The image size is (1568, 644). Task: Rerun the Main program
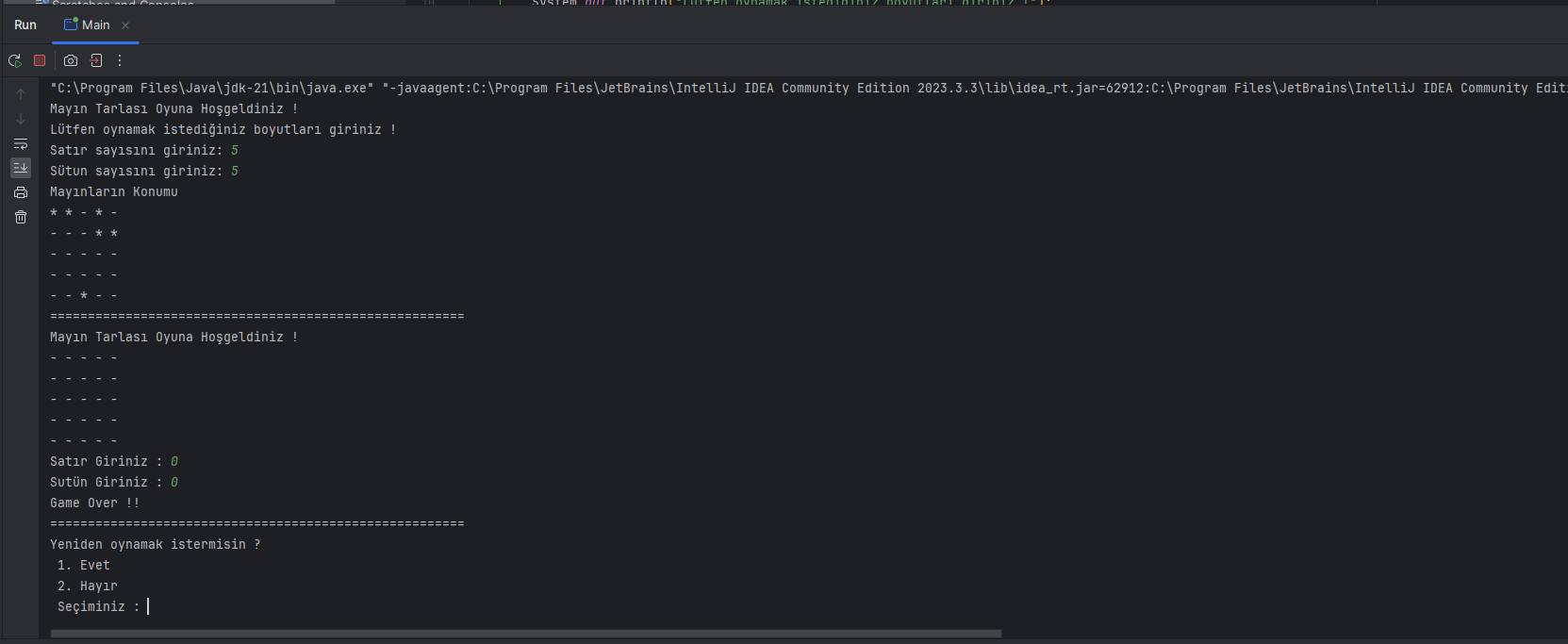point(15,60)
